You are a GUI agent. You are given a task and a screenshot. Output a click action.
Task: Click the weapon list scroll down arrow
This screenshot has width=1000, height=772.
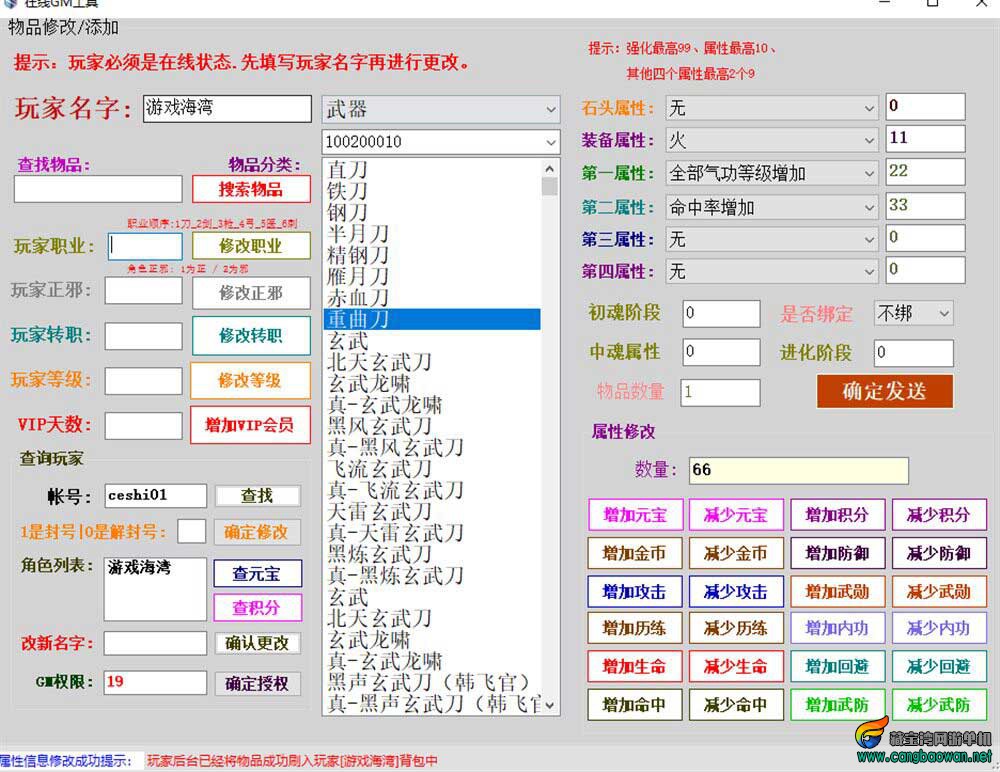(549, 705)
